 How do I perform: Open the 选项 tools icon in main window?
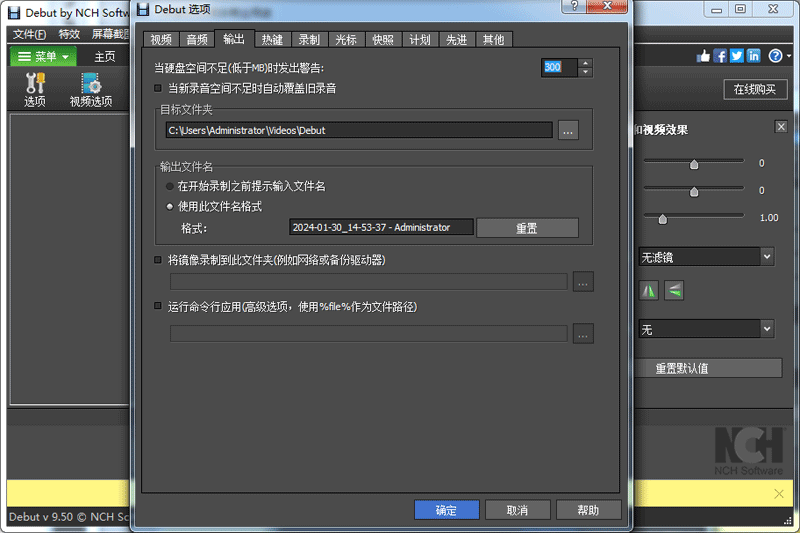click(x=35, y=90)
